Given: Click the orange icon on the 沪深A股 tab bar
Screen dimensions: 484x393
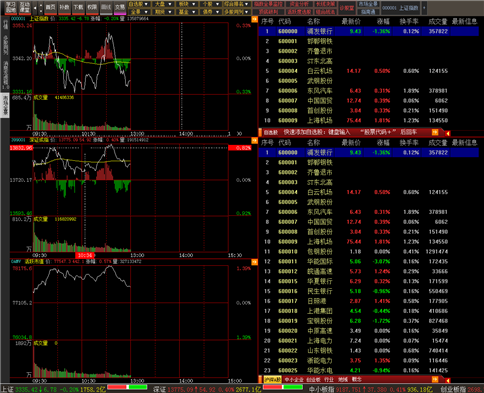Looking at the screenshot, I should click(x=435, y=379).
